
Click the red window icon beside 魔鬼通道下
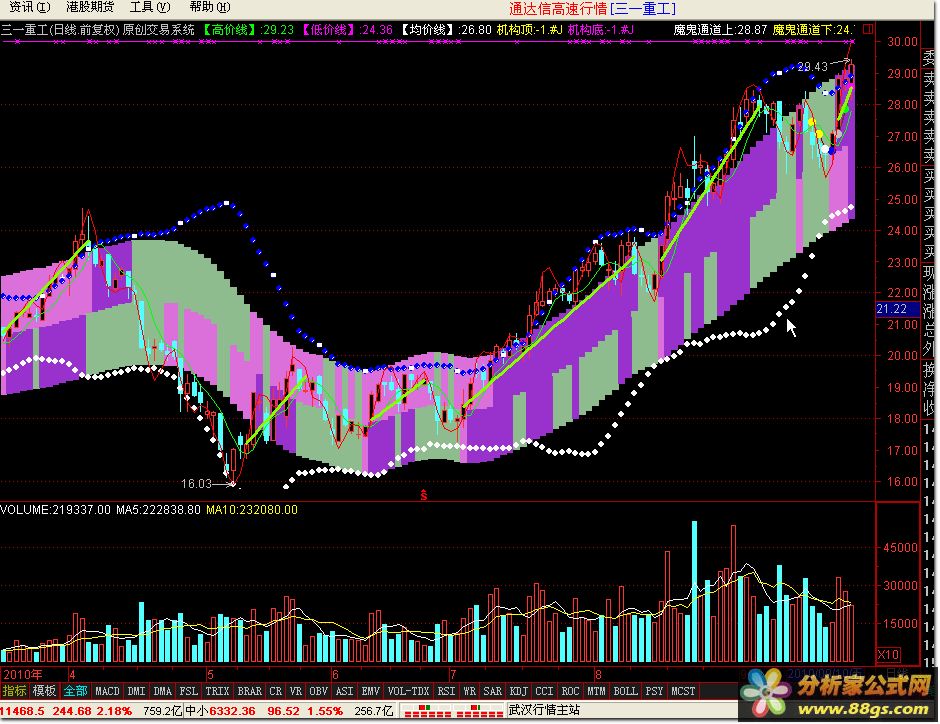pos(868,29)
